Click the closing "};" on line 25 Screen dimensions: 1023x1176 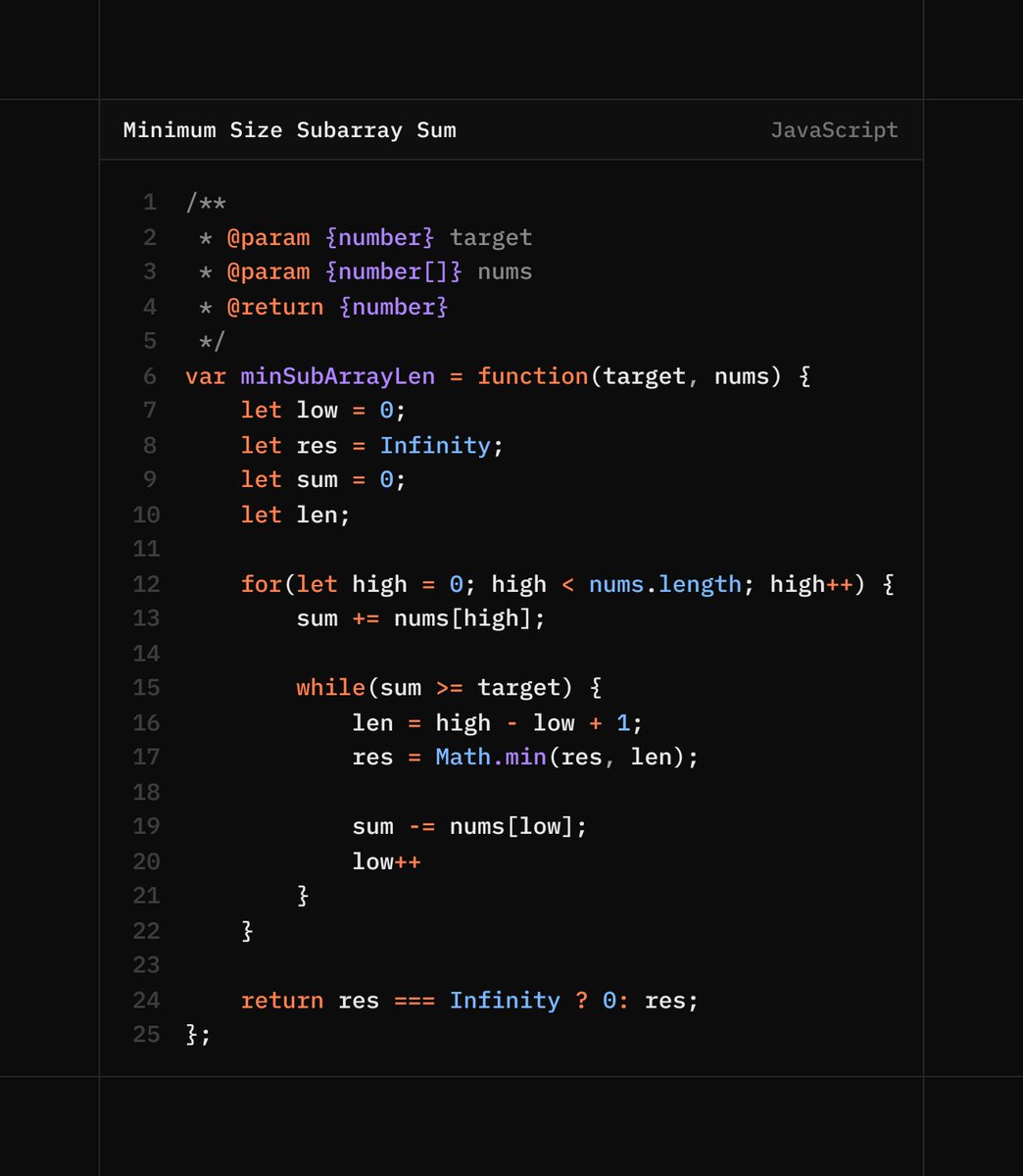tap(198, 1035)
